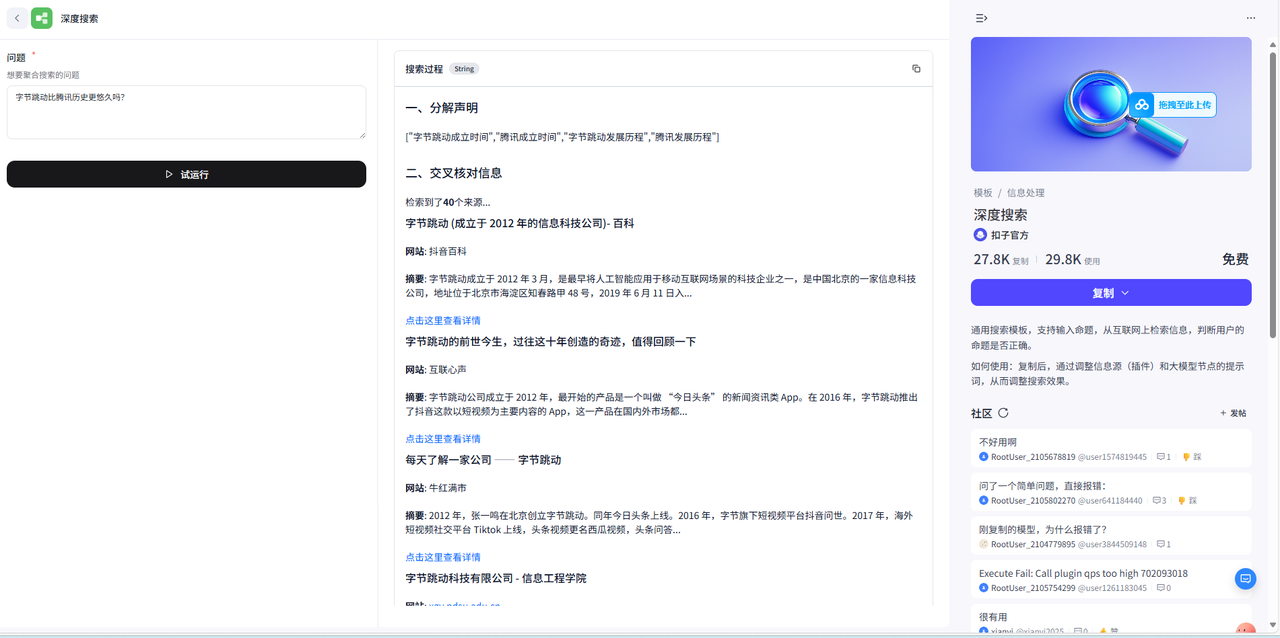This screenshot has width=1280, height=638.
Task: Click result title 字节跳动的前世今生
Action: [x=551, y=341]
